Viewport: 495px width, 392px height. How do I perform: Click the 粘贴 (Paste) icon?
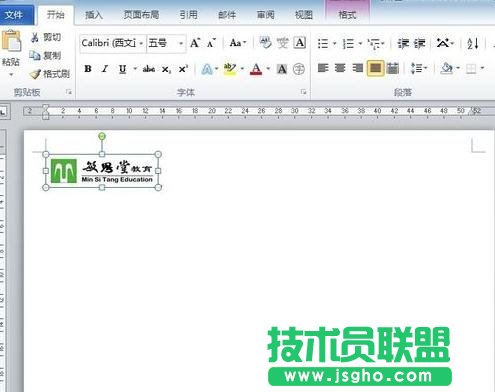[11, 41]
